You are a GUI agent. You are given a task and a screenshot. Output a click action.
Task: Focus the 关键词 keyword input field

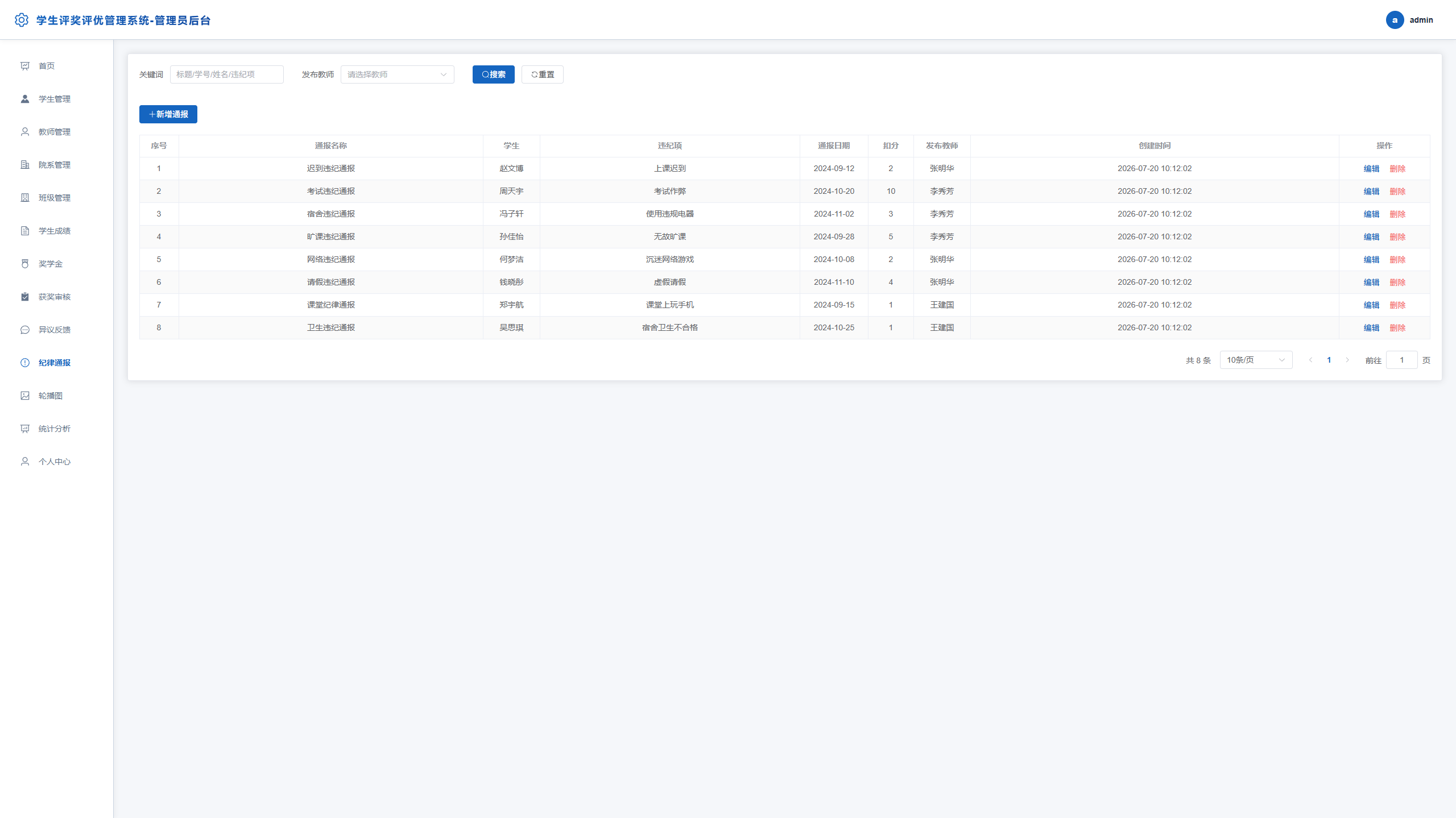(x=226, y=74)
